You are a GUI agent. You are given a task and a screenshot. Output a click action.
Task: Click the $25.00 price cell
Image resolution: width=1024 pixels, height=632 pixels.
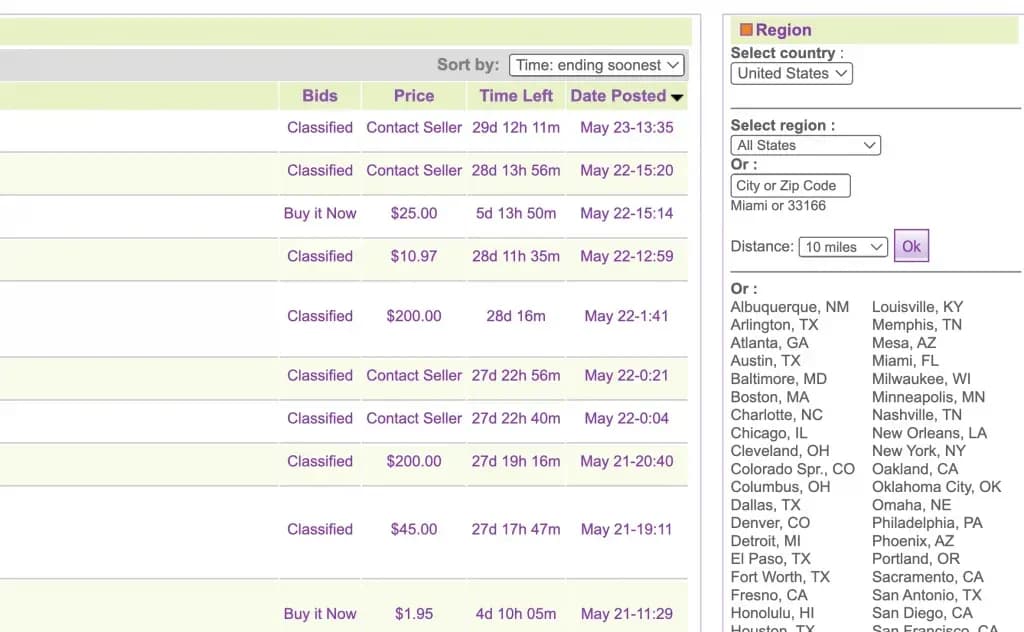pyautogui.click(x=413, y=213)
